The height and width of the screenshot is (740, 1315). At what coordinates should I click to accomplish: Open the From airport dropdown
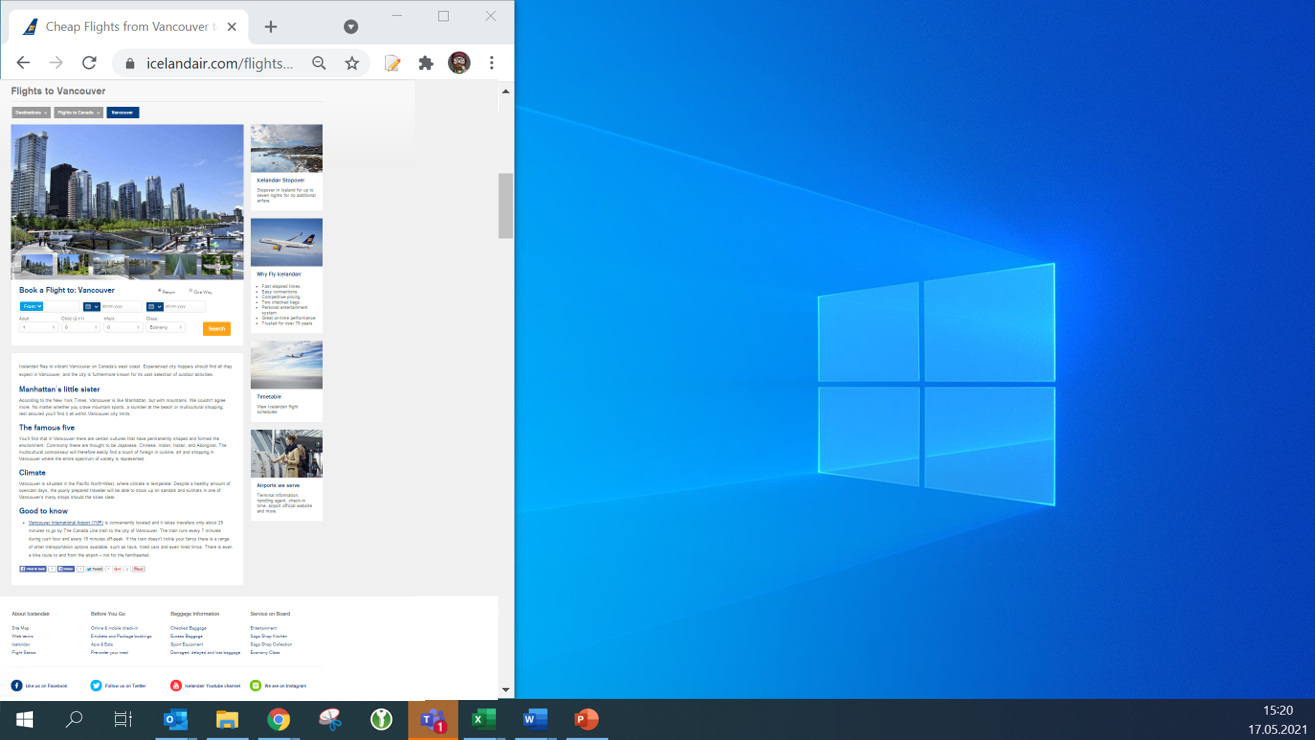click(32, 307)
